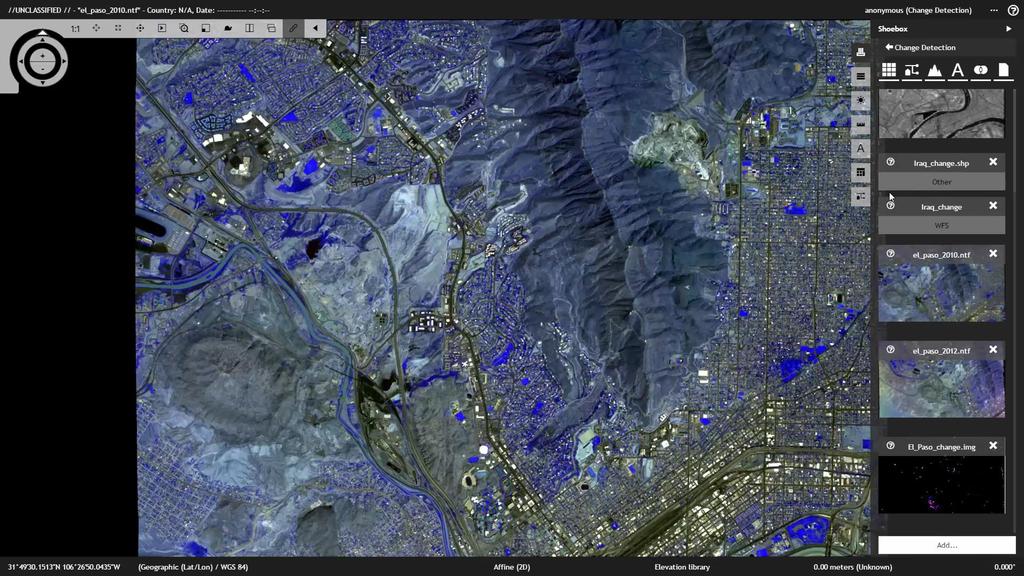1024x576 pixels.
Task: Open the El_Paso_change.img thumbnail
Action: [941, 485]
